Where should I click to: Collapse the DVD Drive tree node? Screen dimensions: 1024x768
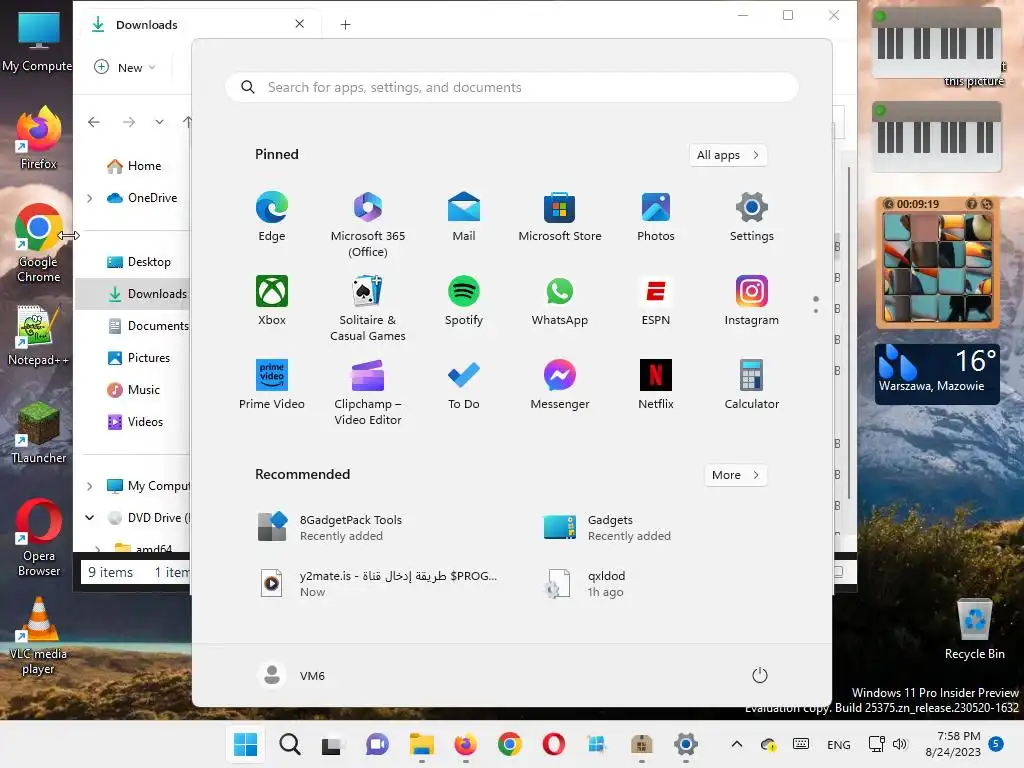click(90, 518)
